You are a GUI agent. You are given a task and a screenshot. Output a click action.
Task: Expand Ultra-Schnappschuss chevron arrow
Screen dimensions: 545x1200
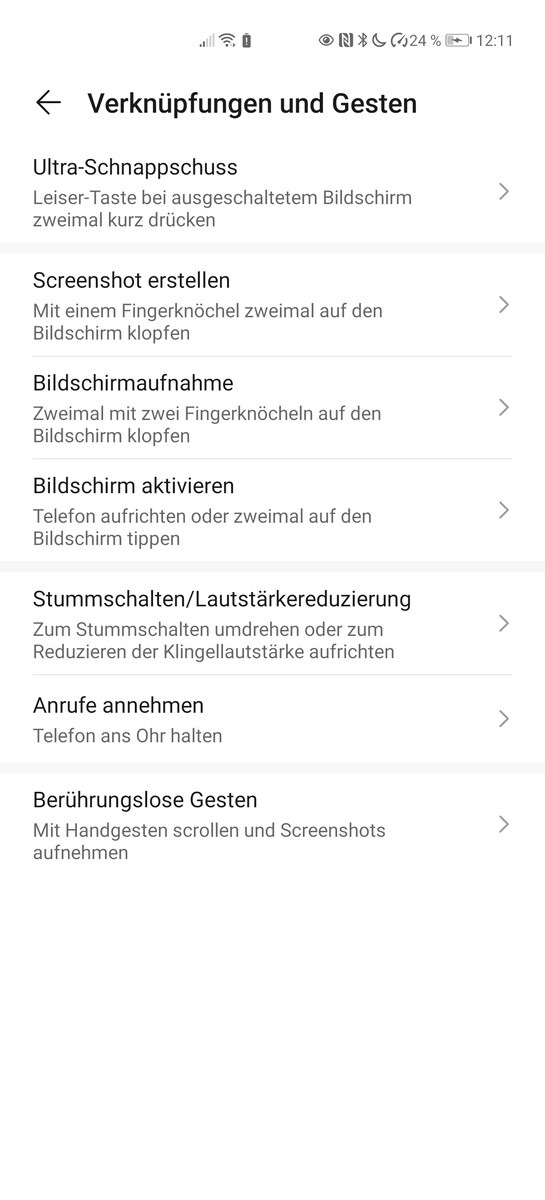[x=504, y=191]
